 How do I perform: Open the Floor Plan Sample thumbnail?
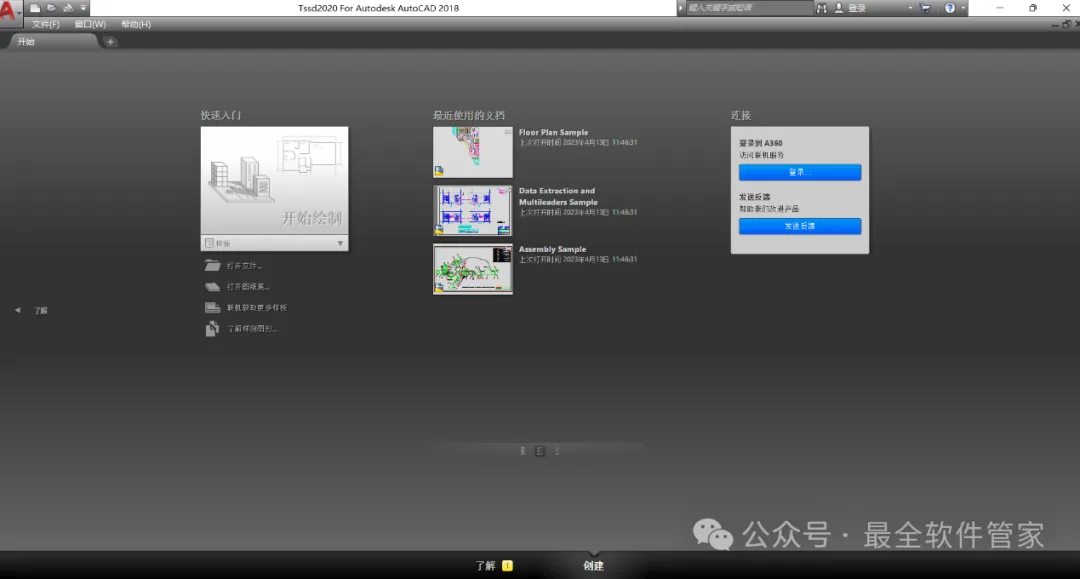coord(472,152)
